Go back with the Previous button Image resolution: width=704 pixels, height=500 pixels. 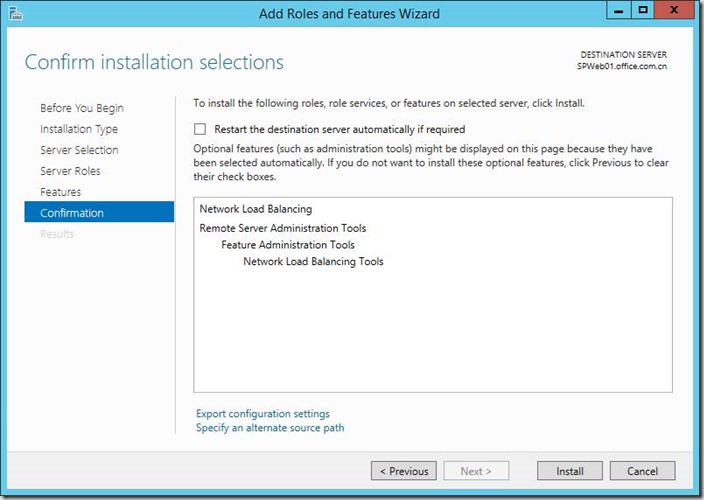[404, 471]
